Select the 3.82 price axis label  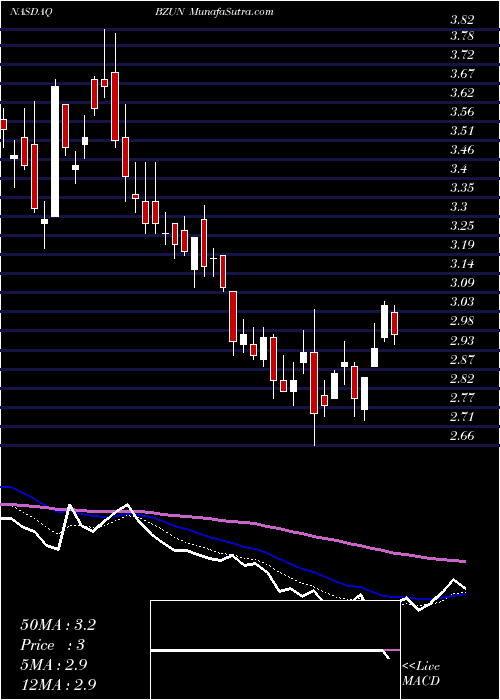pos(462,20)
